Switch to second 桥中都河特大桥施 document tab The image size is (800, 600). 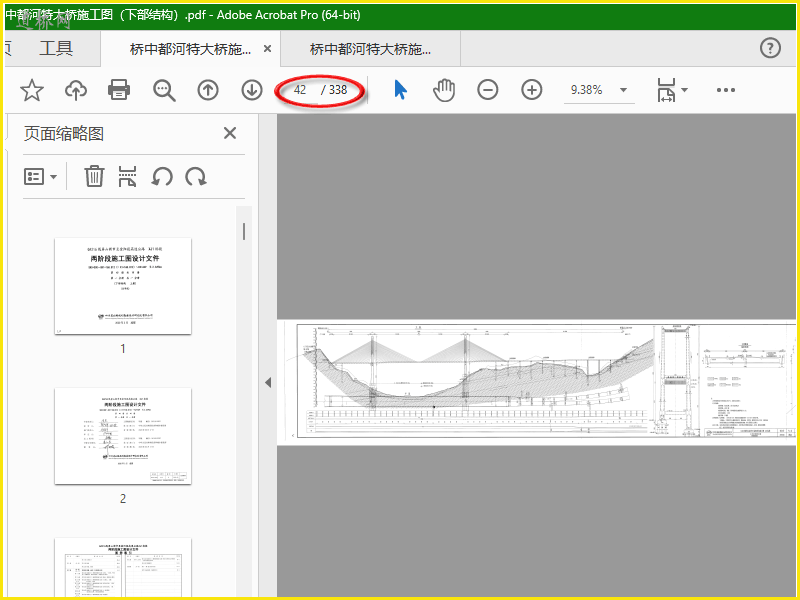point(370,49)
